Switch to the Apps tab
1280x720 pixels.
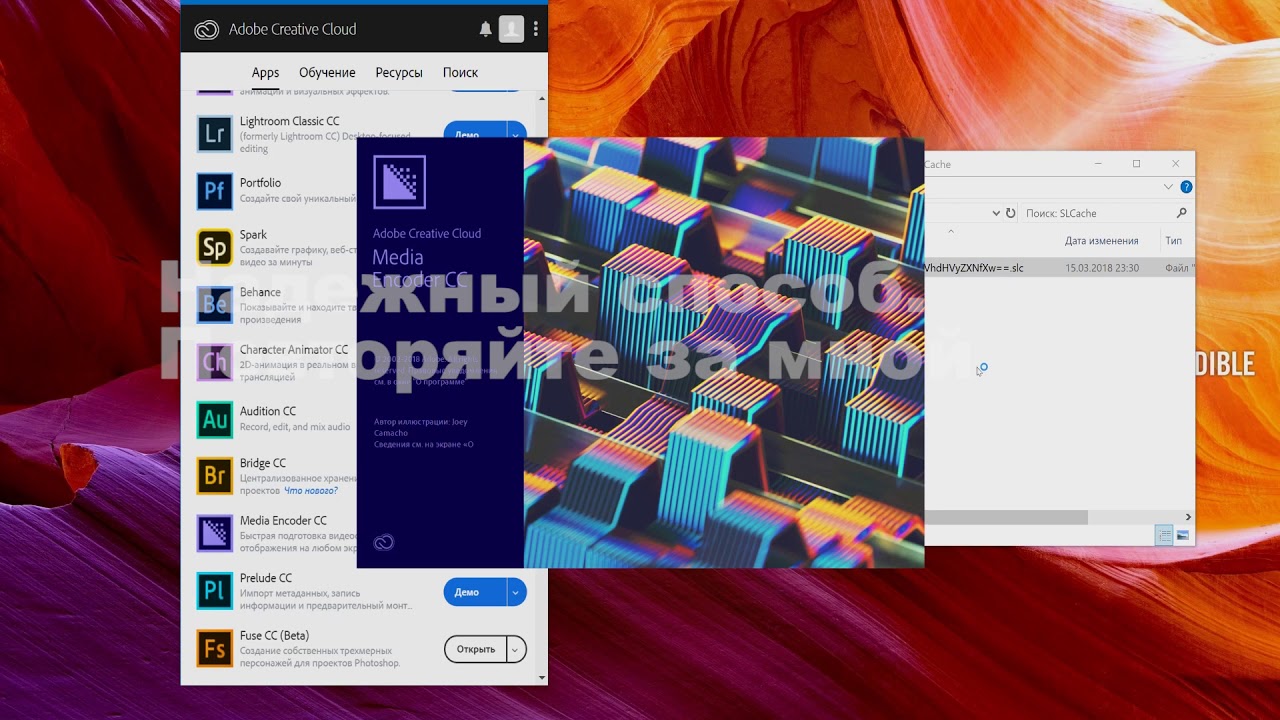265,73
